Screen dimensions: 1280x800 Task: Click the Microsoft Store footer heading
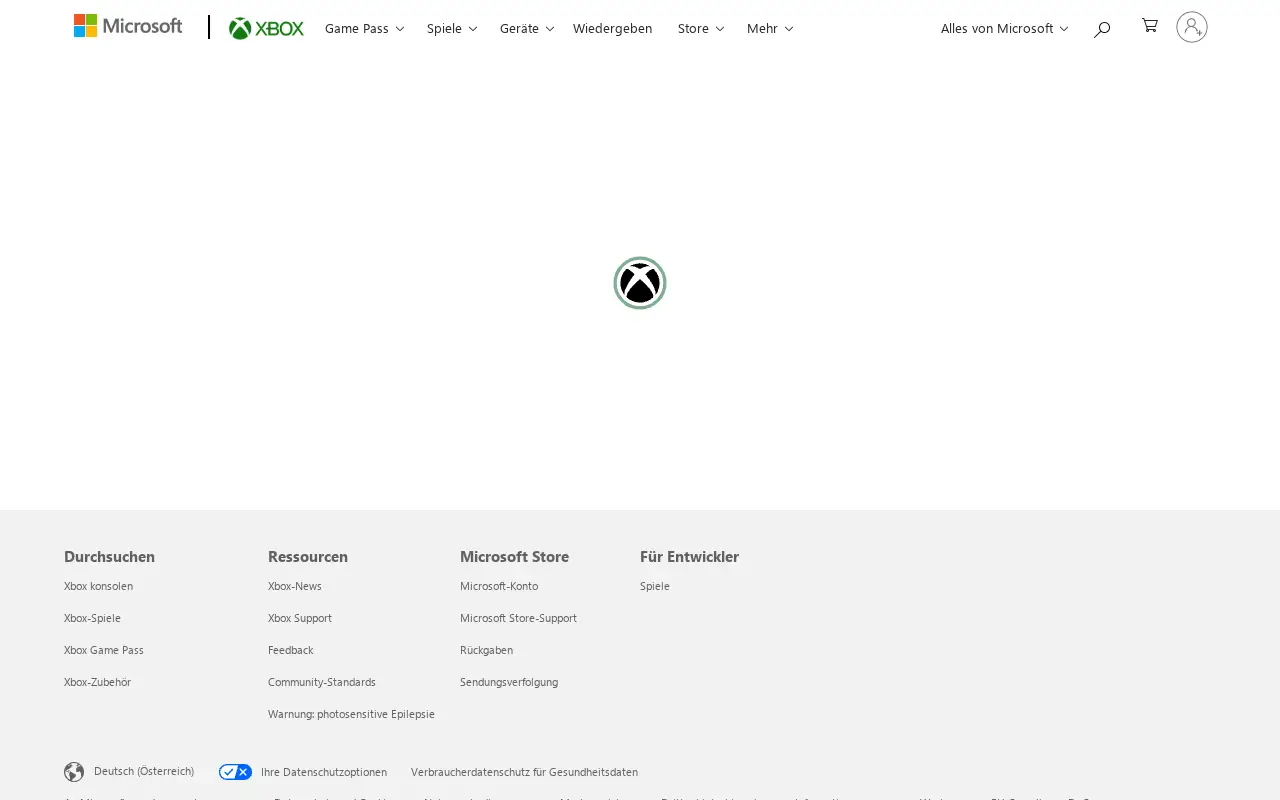coord(514,556)
